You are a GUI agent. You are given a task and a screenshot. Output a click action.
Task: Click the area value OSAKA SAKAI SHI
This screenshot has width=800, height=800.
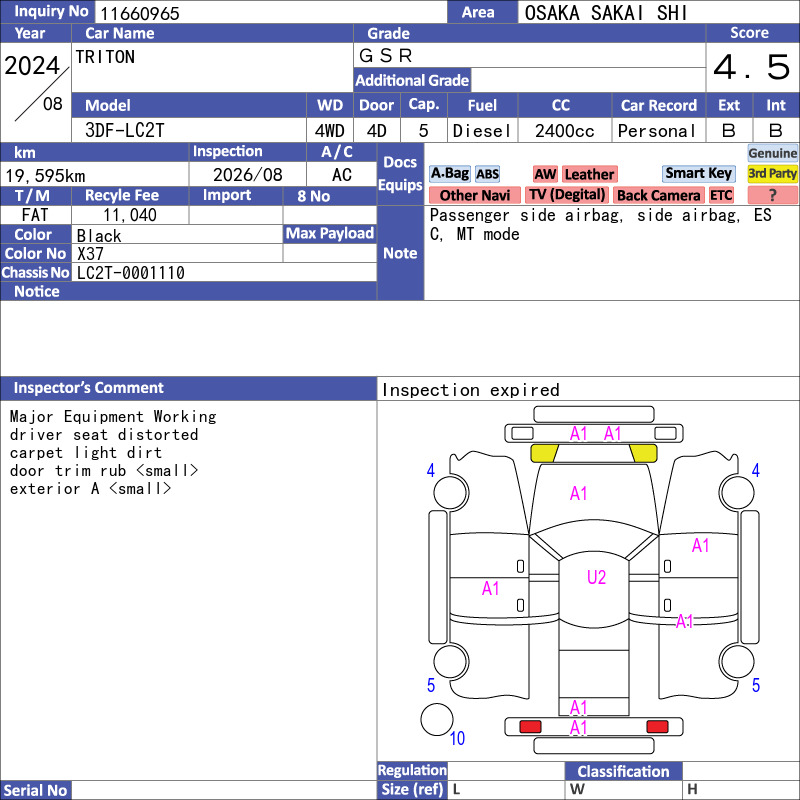(x=606, y=13)
